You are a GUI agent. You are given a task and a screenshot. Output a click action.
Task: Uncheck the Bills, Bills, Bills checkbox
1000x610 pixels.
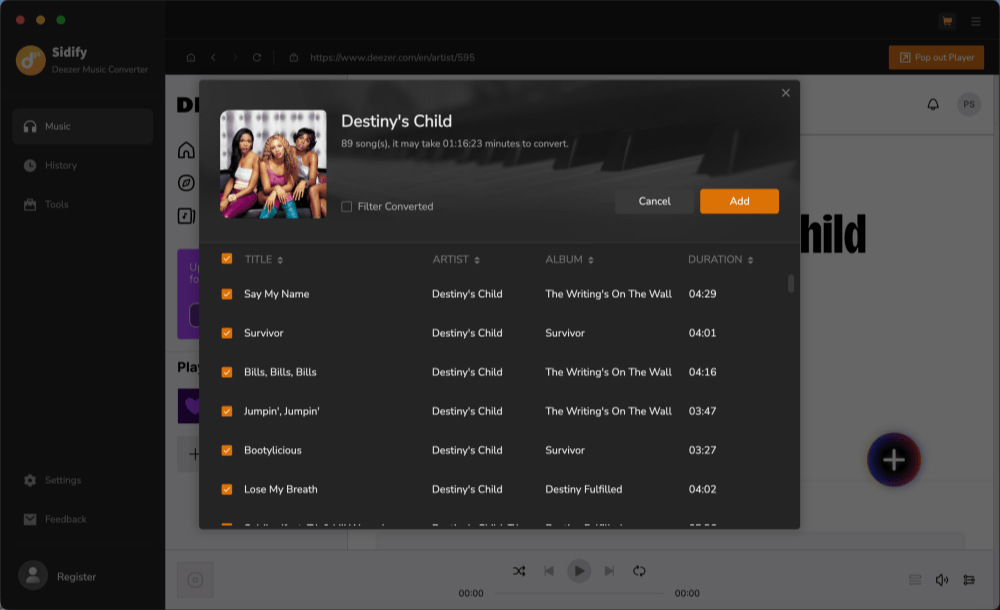click(x=226, y=372)
